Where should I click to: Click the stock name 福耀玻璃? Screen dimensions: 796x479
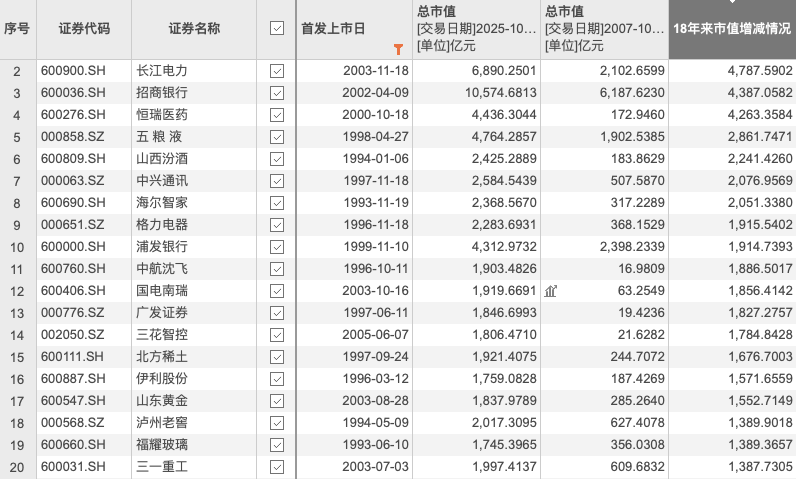coord(162,444)
